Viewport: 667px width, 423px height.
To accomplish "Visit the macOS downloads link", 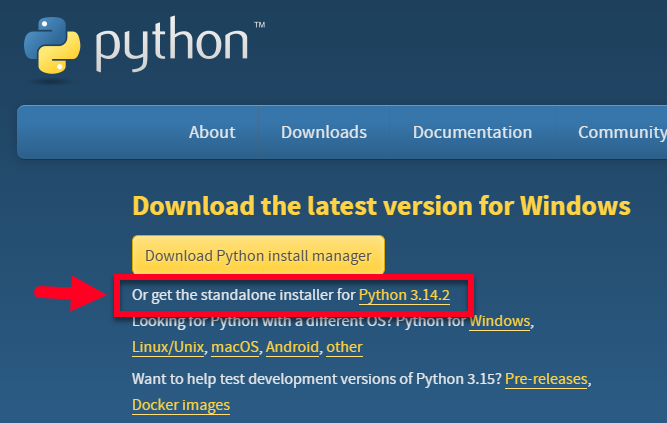I will (235, 347).
